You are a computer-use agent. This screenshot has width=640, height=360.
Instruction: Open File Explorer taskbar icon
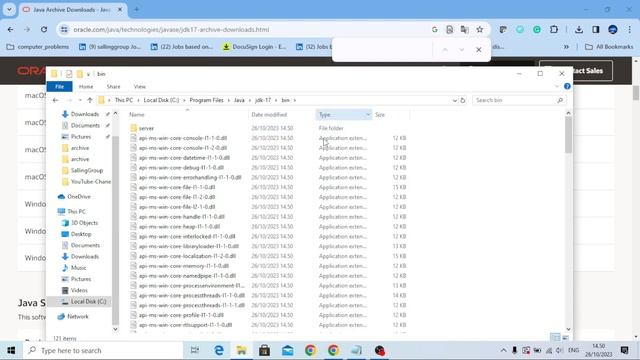point(242,350)
